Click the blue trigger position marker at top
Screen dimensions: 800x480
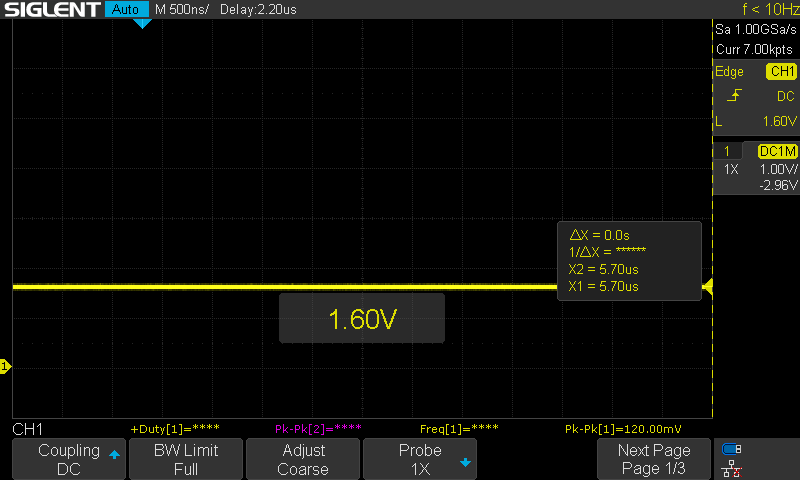(142, 23)
